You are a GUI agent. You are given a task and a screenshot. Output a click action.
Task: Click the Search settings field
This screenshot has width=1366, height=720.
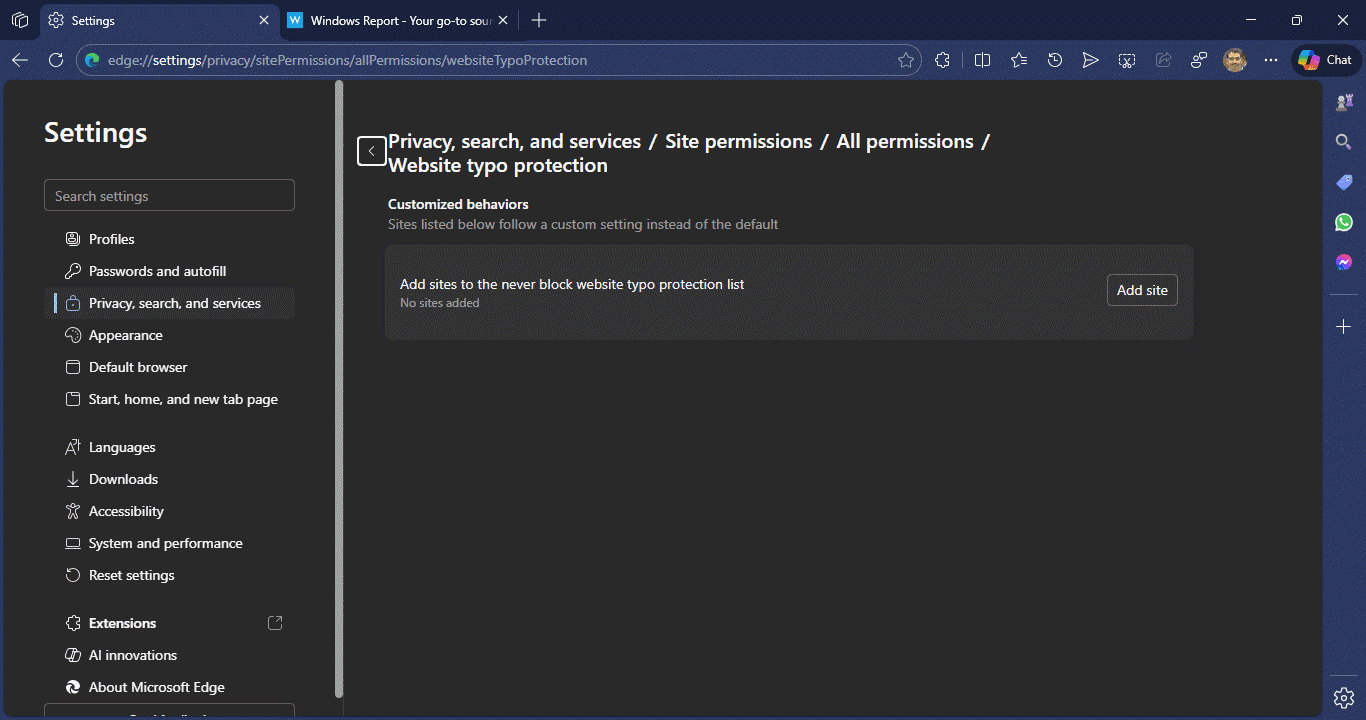point(169,195)
